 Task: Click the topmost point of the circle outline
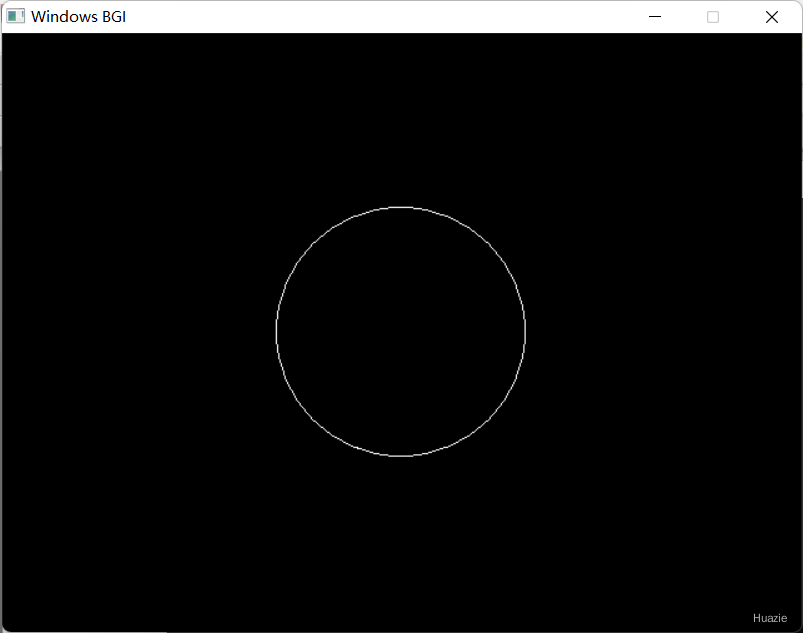(400, 207)
